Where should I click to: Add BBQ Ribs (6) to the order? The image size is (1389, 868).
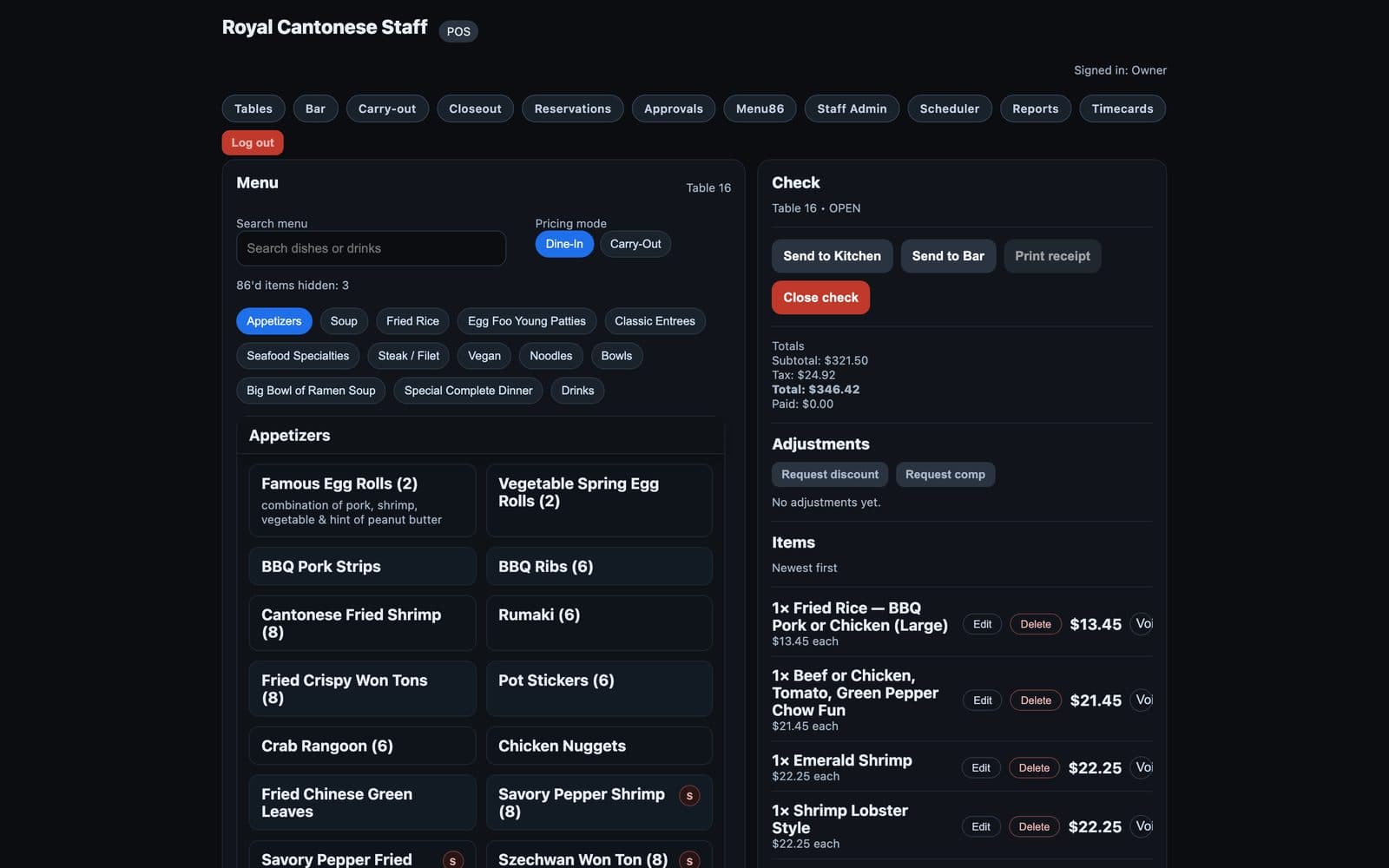(x=599, y=567)
